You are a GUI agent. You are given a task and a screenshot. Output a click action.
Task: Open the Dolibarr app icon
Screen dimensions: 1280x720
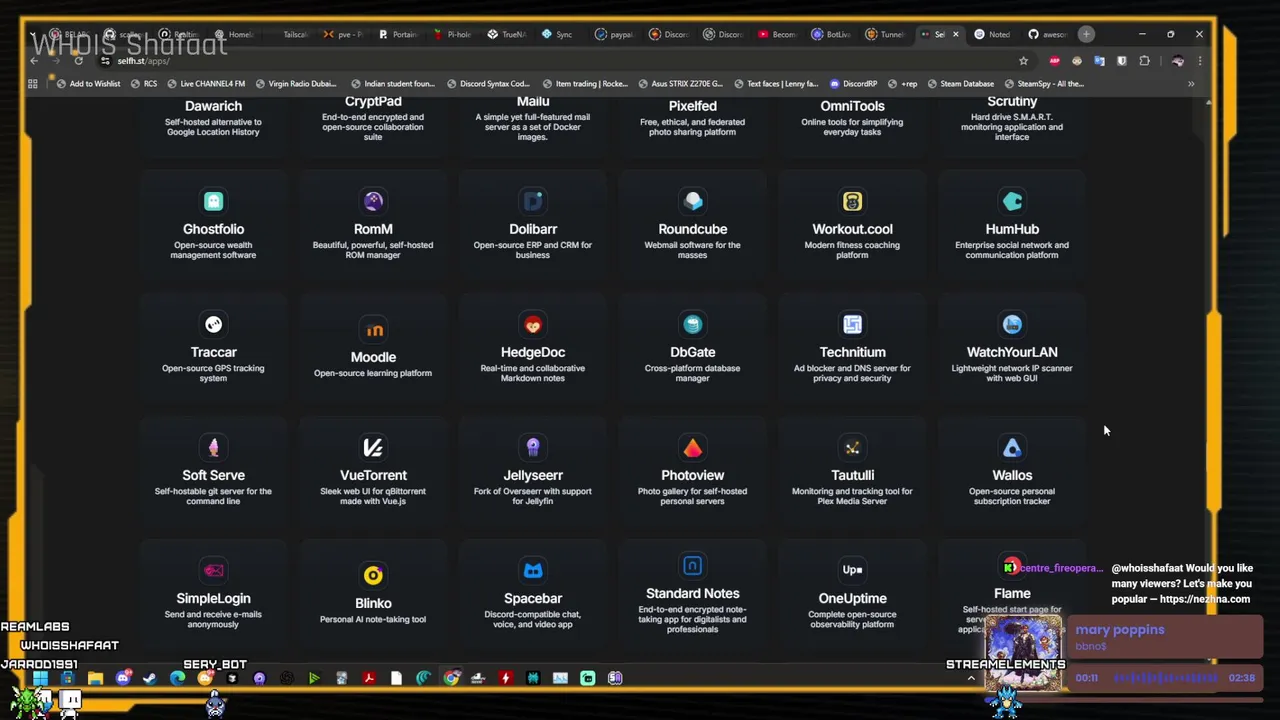point(533,201)
